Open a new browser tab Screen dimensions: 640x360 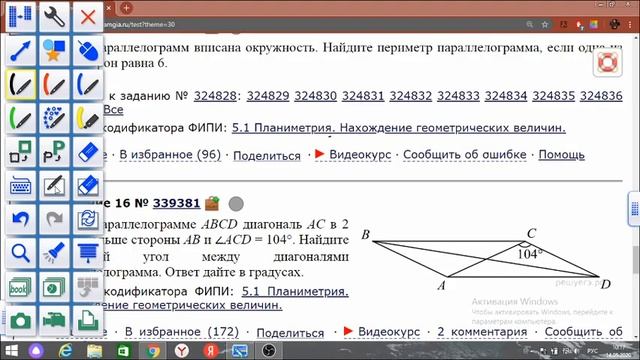click(x=127, y=7)
